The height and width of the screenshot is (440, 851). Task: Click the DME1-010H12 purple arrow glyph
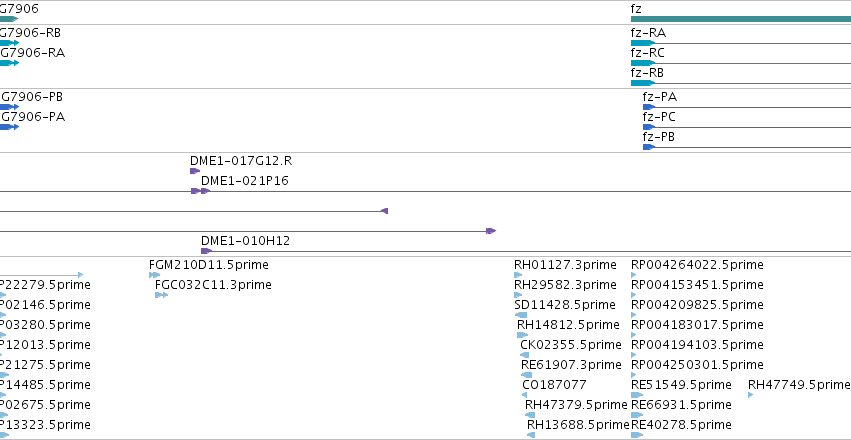(206, 251)
